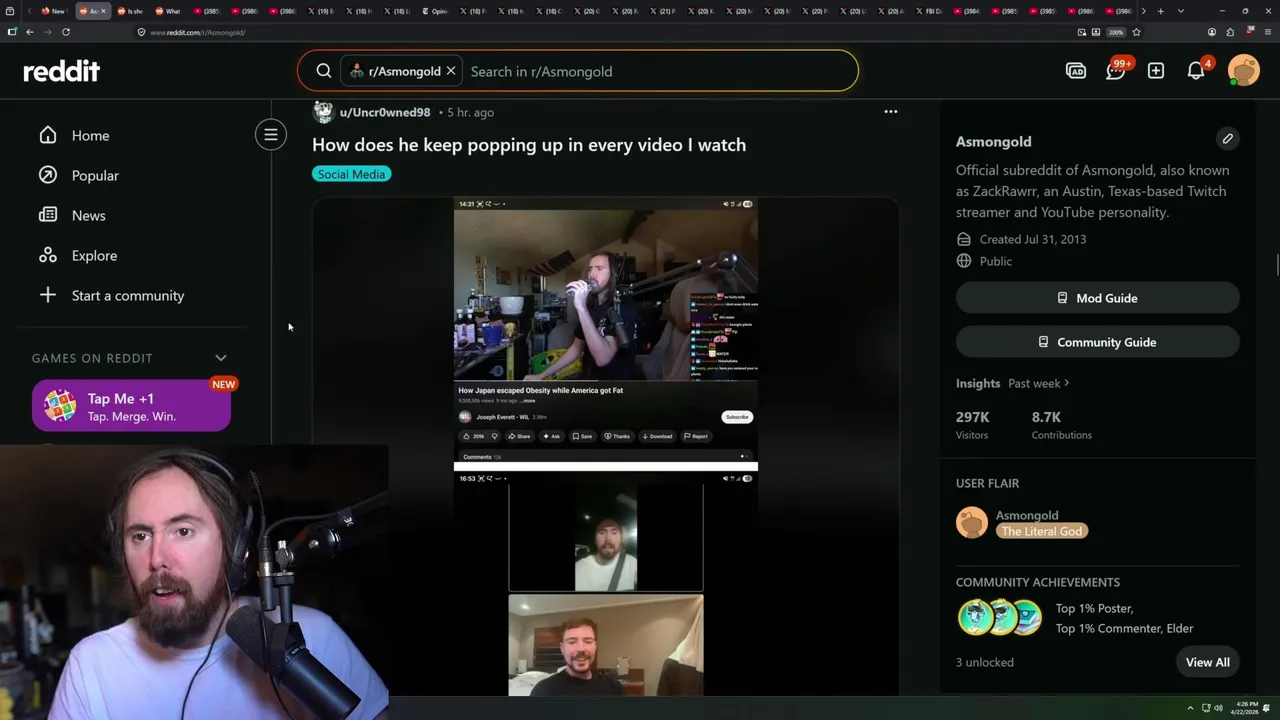Screen dimensions: 1280x720
Task: Reload the Reddit page
Action: point(66,32)
